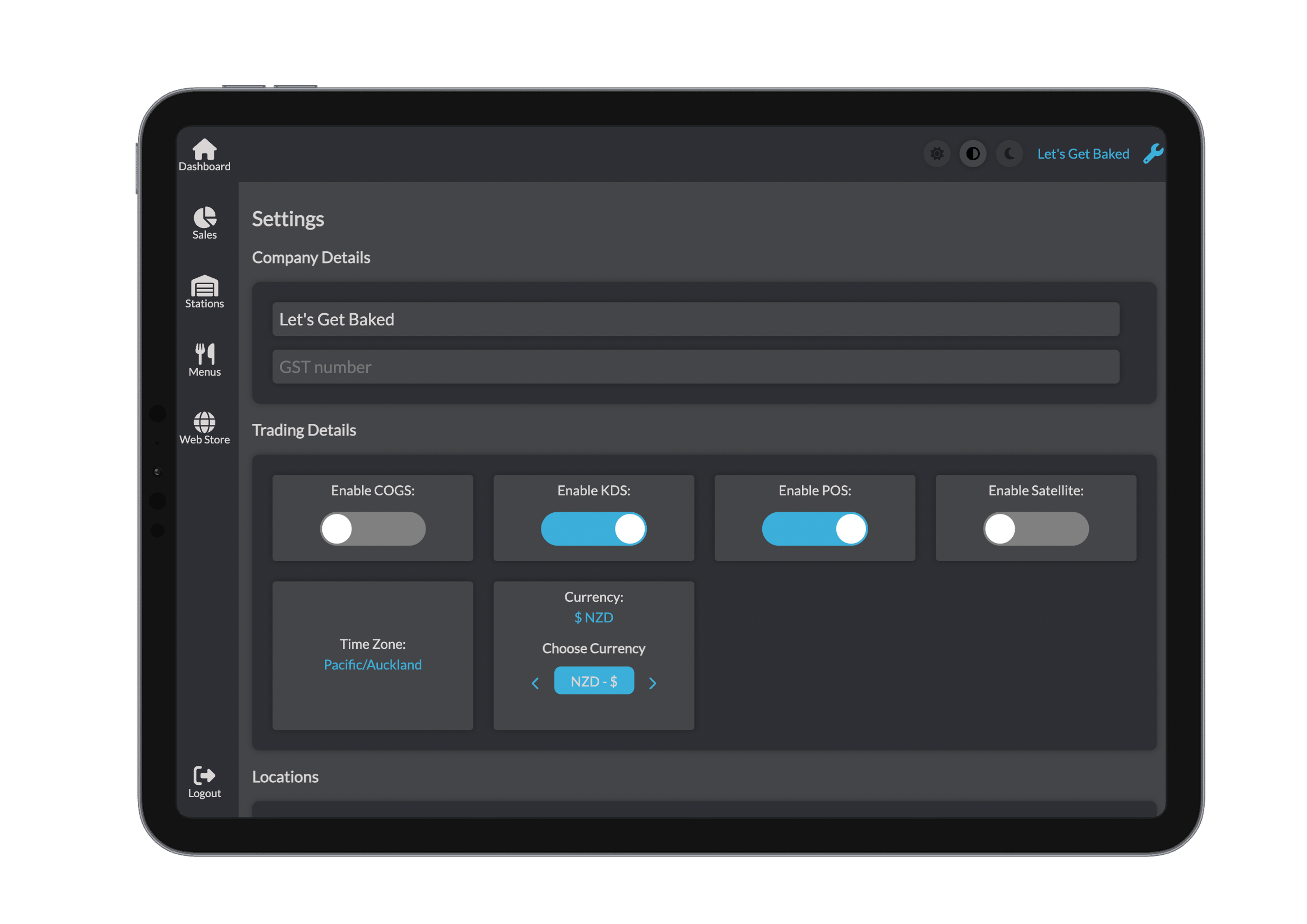Disable the KDS toggle
Screen dimensions: 1307x924
point(593,529)
